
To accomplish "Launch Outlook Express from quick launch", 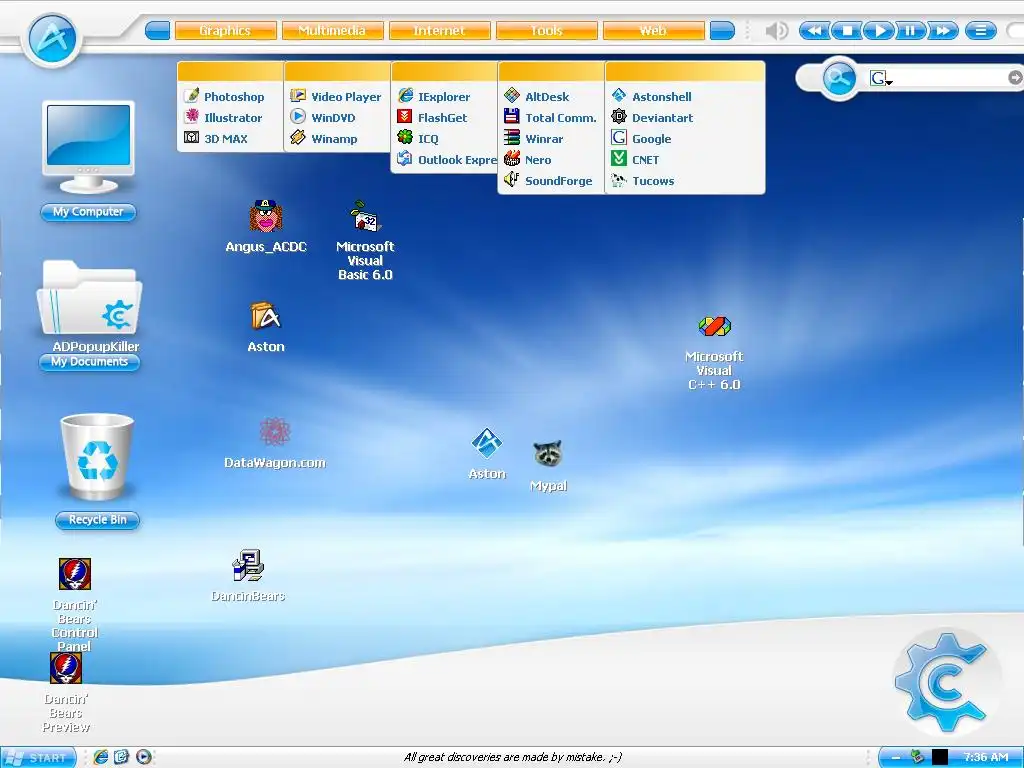I will click(x=121, y=757).
